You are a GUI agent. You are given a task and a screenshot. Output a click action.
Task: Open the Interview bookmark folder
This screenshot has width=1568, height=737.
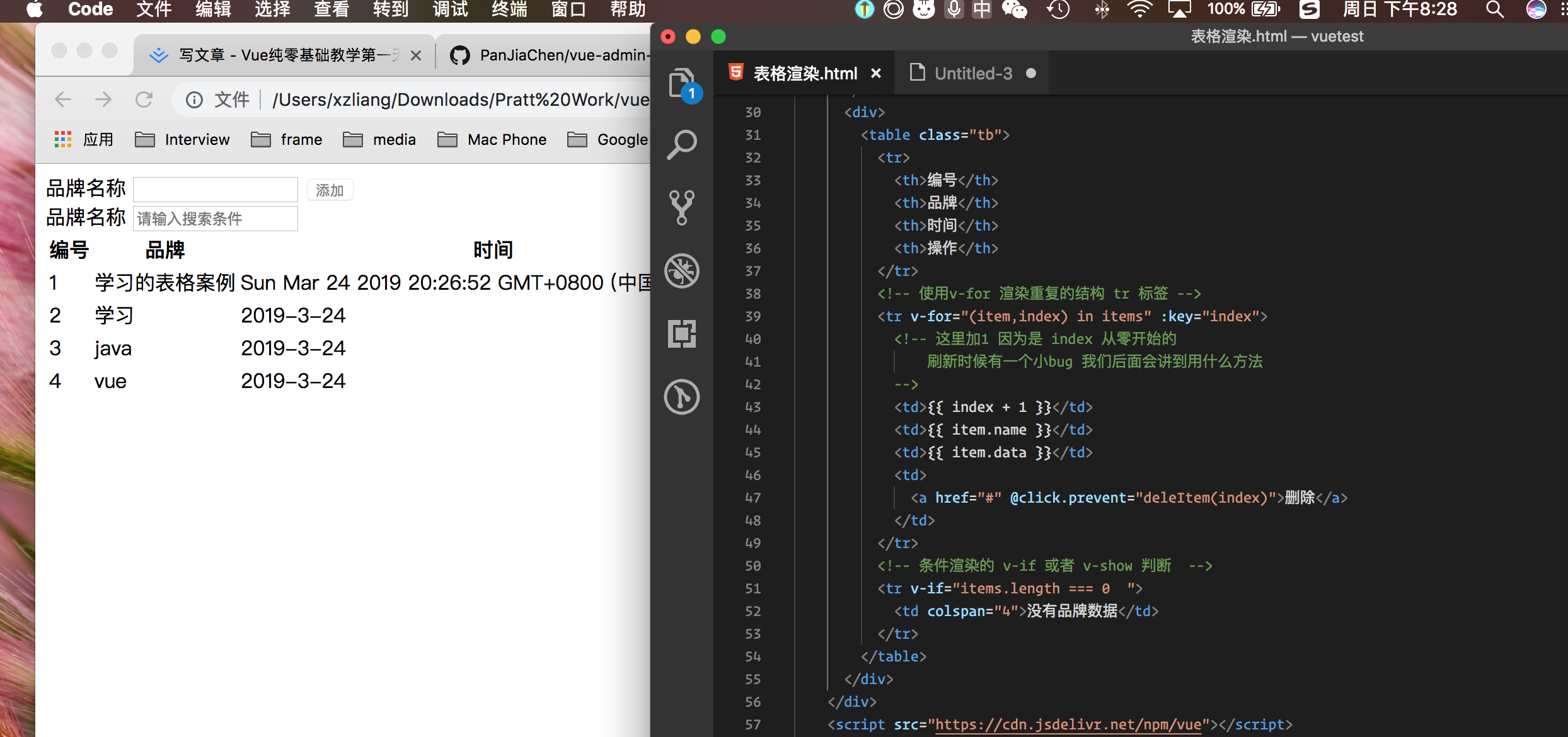[x=183, y=139]
